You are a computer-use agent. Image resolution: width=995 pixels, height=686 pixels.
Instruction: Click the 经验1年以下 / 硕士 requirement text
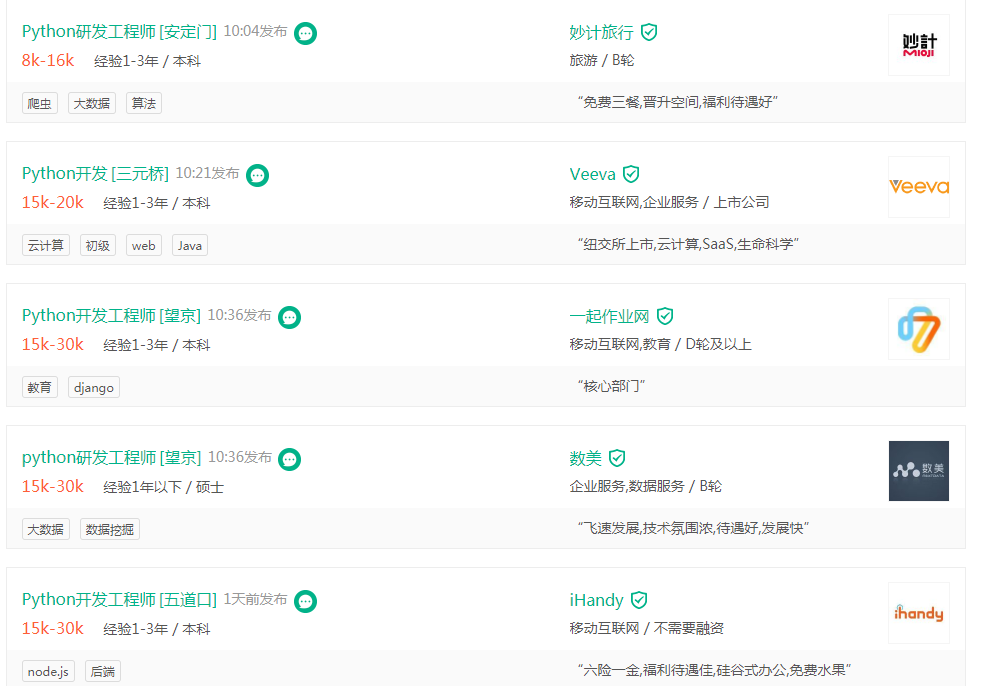(164, 487)
